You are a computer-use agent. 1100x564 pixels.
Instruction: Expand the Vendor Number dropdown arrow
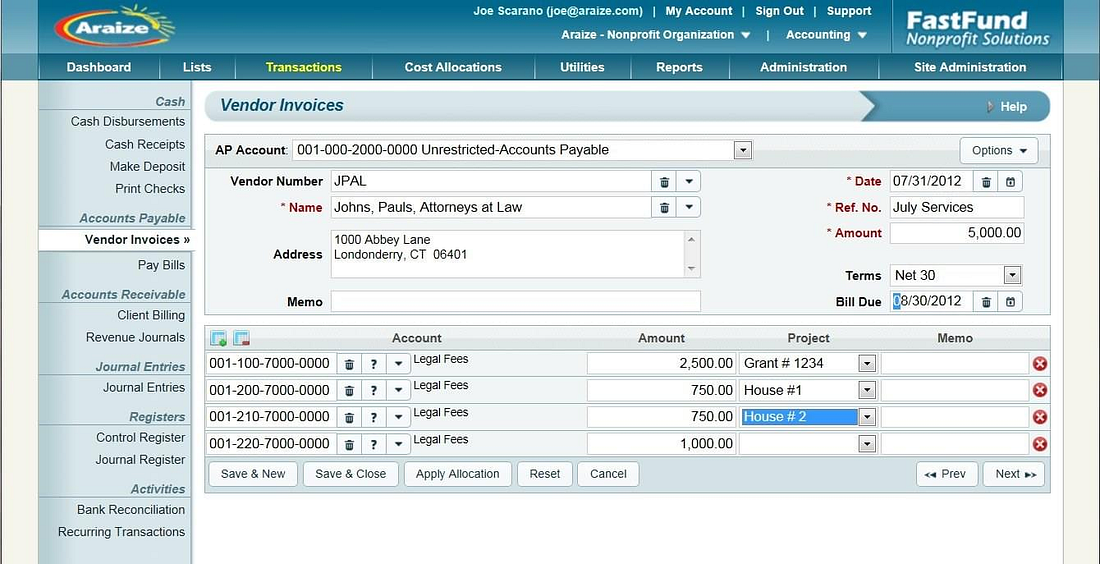[688, 182]
